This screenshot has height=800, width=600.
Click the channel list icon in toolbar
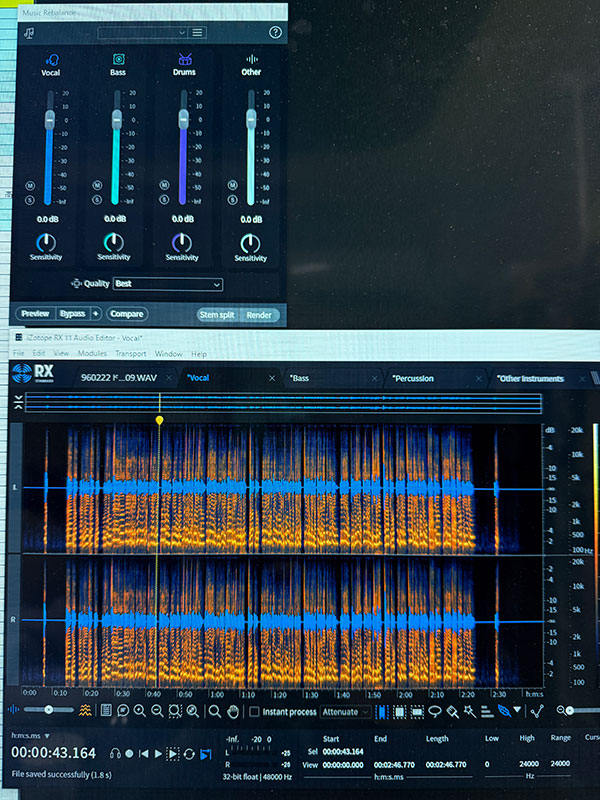click(106, 710)
